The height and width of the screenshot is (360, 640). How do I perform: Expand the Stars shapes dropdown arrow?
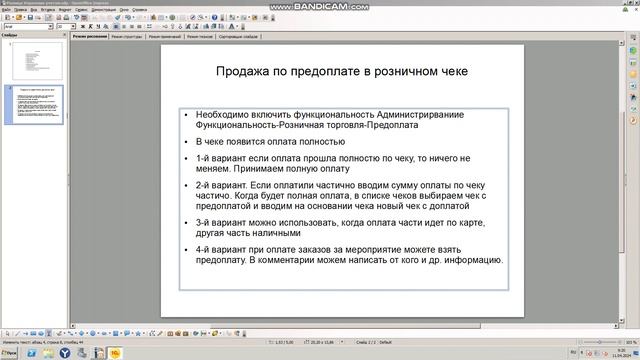point(144,333)
